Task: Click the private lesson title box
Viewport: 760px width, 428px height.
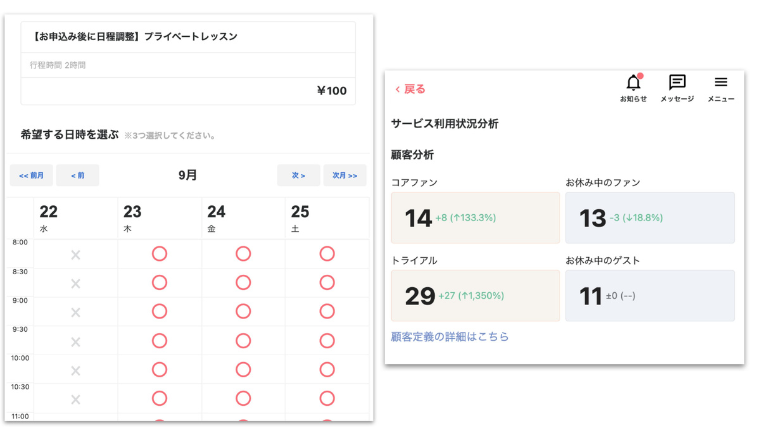Action: (188, 37)
